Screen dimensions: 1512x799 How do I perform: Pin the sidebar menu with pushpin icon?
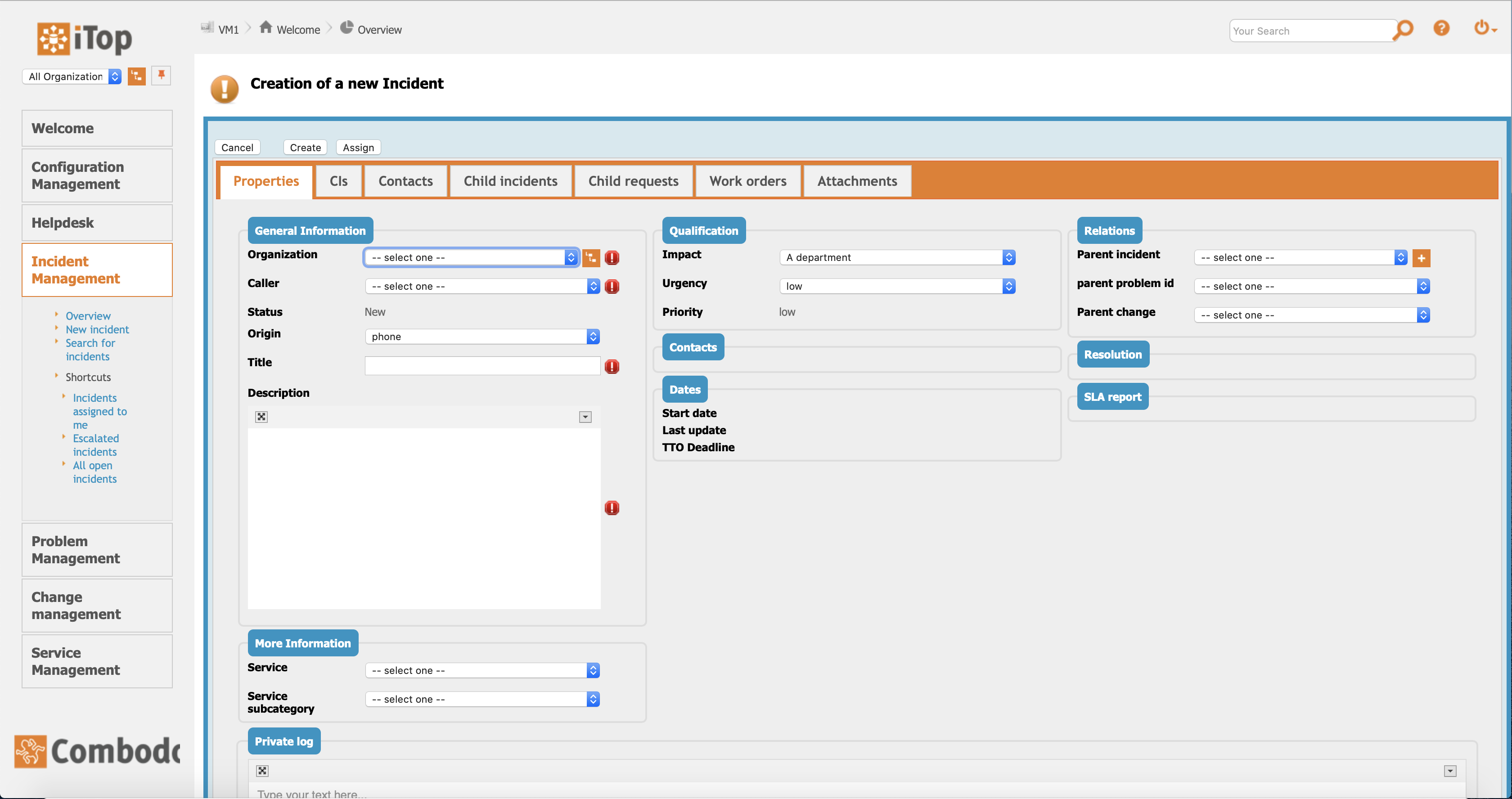(x=161, y=76)
